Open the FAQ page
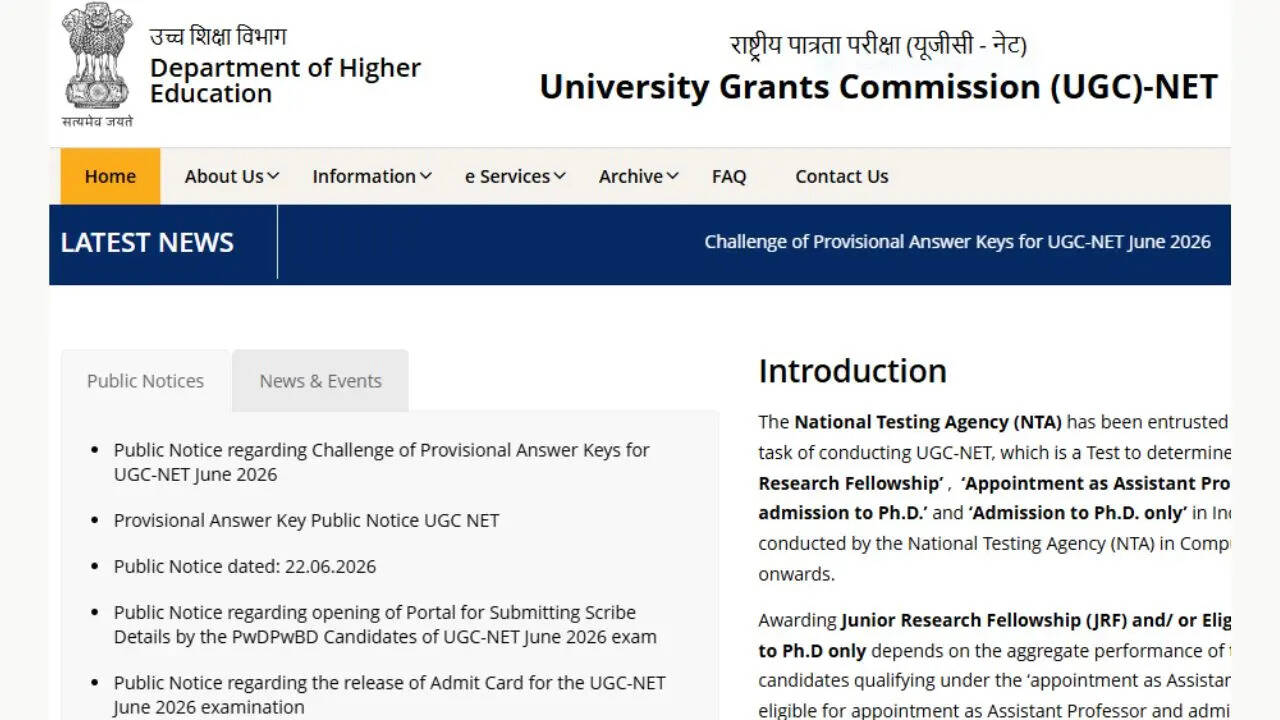1280x720 pixels. click(x=729, y=176)
